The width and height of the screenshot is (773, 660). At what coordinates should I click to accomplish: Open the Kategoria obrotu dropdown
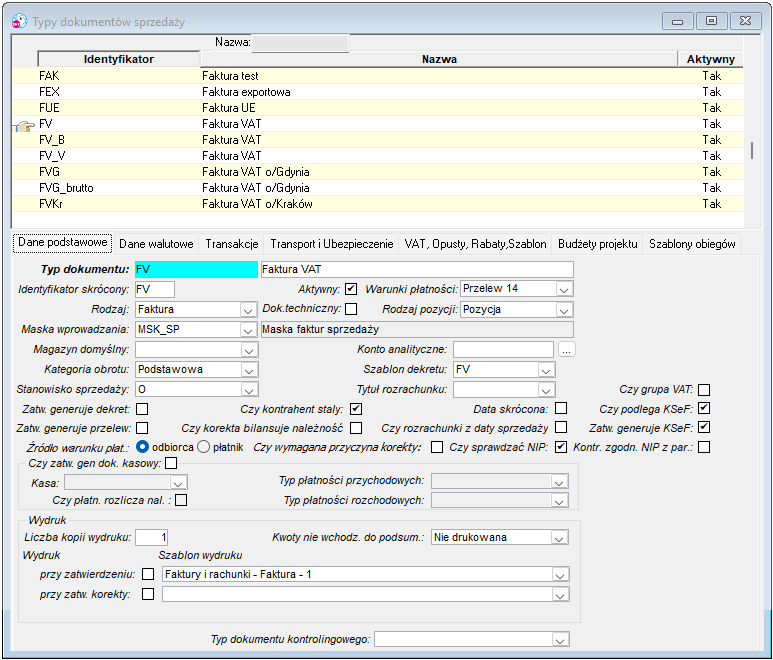(248, 371)
